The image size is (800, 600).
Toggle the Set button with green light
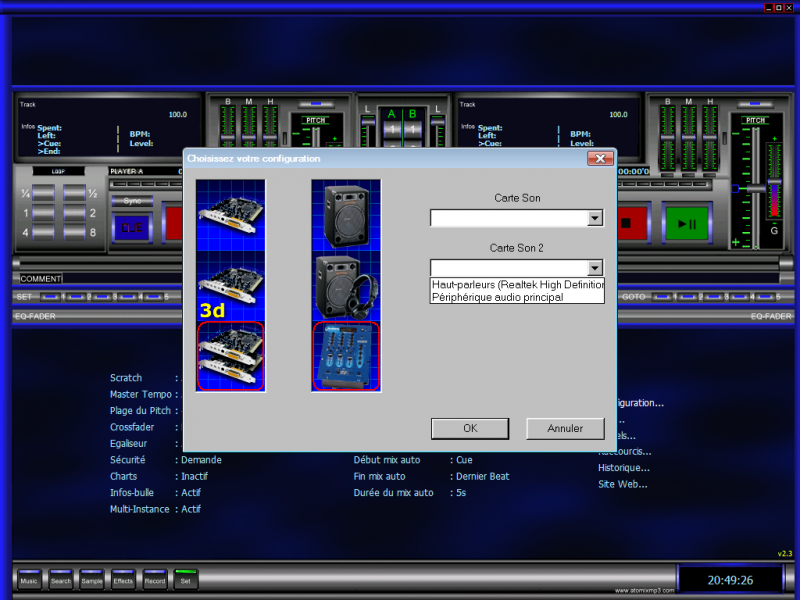pos(185,579)
